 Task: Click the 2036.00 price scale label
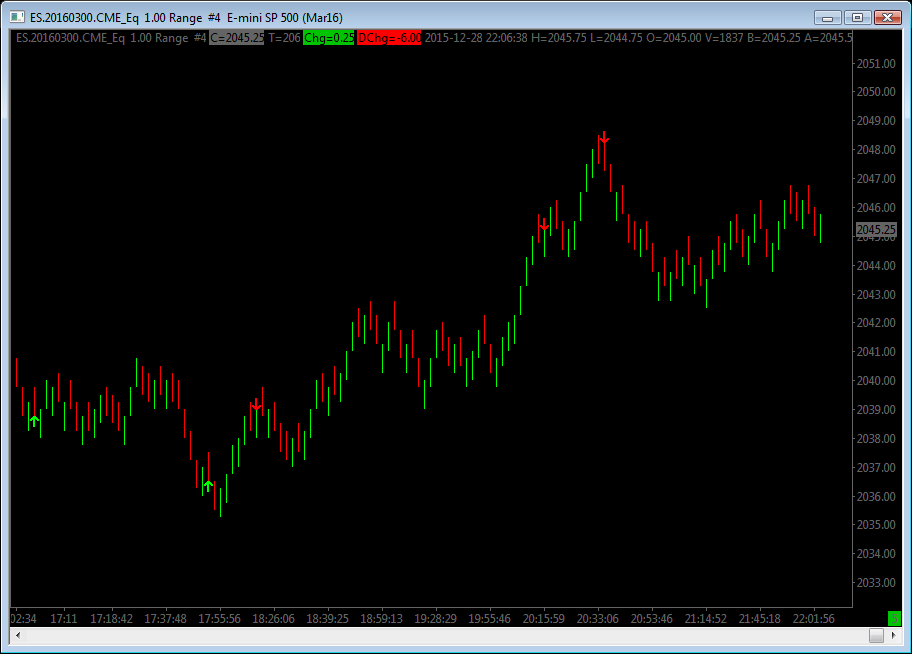(876, 497)
